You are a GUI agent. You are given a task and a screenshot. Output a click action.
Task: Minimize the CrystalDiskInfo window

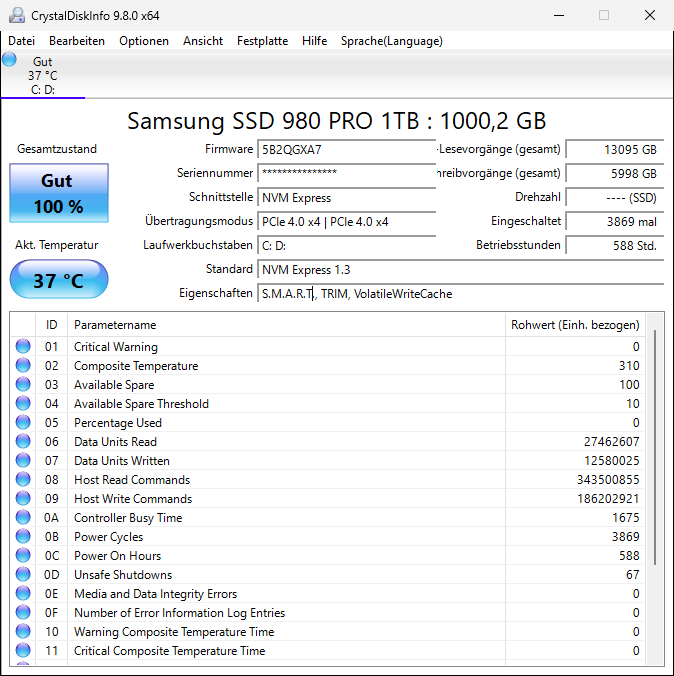point(559,16)
